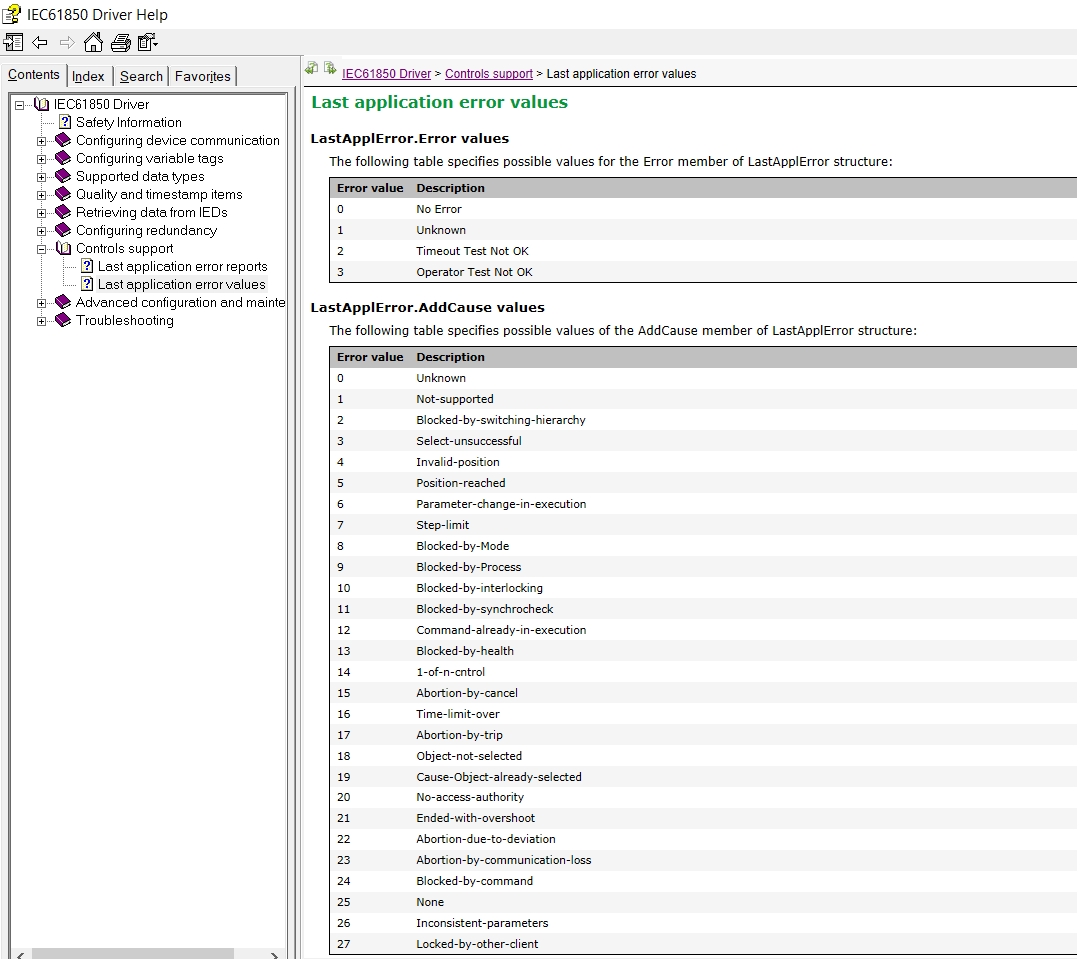Click the Controls support open book icon
Viewport: 1077px width, 959px height.
pyautogui.click(x=64, y=249)
